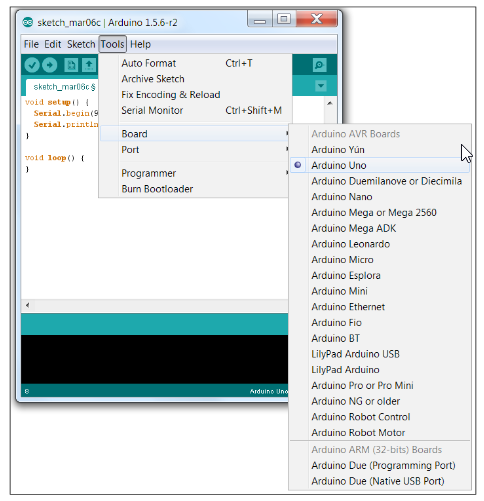The image size is (484, 501).
Task: Expand the Board submenu
Action: point(195,134)
